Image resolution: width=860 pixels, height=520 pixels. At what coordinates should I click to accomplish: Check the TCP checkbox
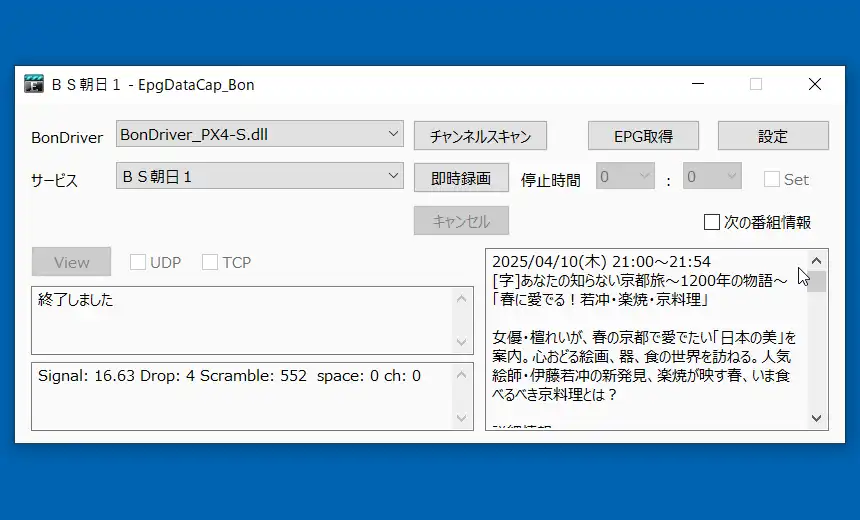point(210,262)
